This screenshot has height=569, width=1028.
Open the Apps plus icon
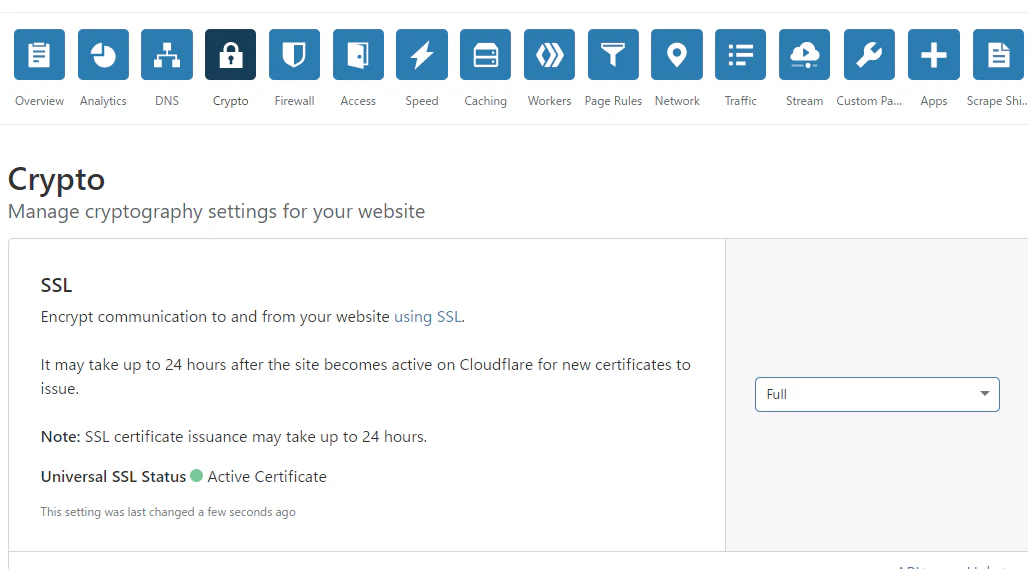tap(934, 54)
